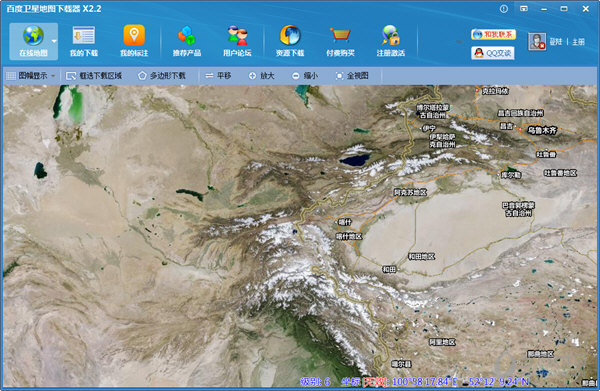The width and height of the screenshot is (600, 391).
Task: Click the 登录 login link
Action: click(556, 42)
